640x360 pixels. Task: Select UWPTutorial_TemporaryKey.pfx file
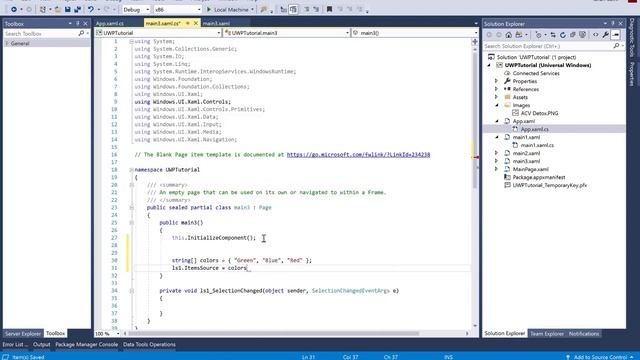click(549, 185)
